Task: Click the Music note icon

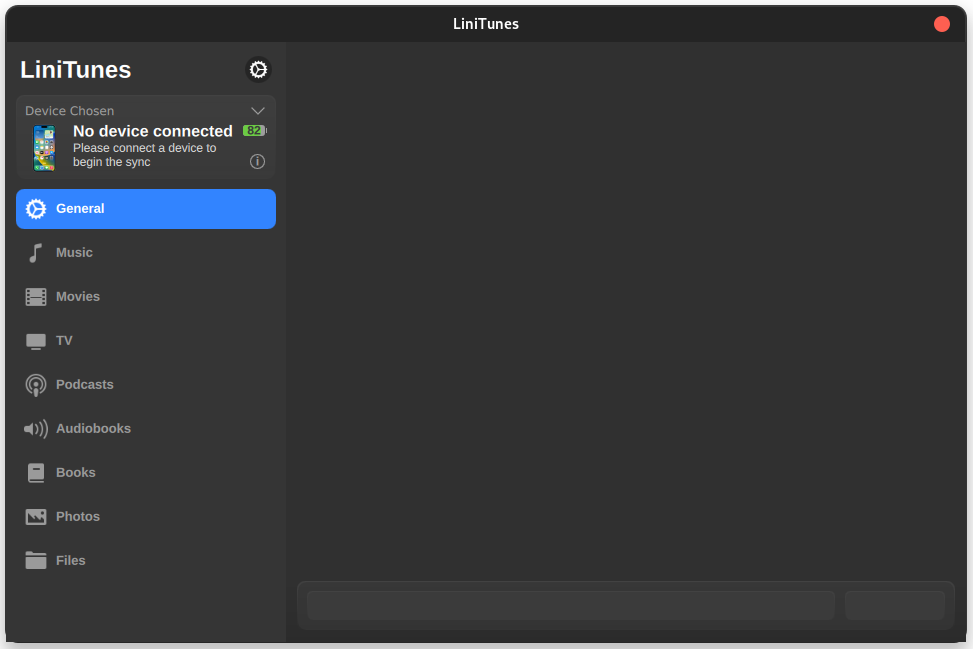Action: 35,253
